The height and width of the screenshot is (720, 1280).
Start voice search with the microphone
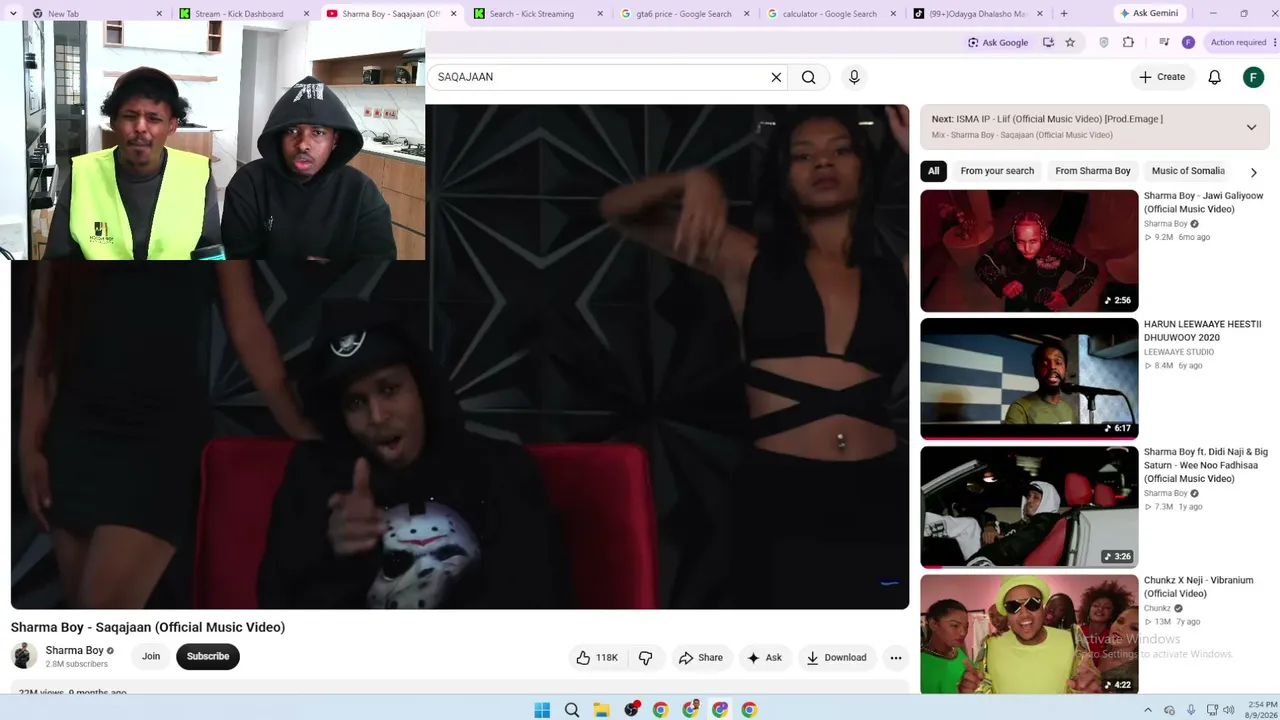click(854, 77)
